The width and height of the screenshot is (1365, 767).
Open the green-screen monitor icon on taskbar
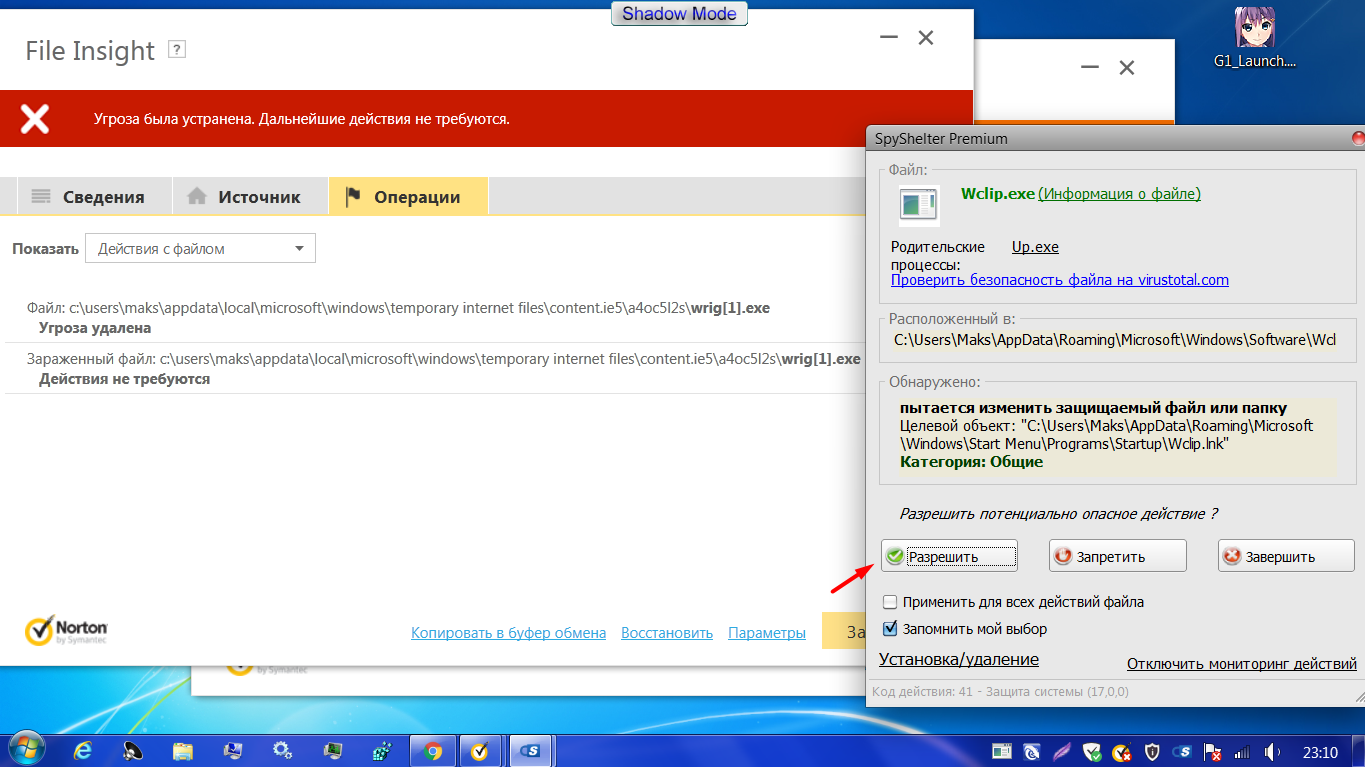tap(333, 751)
